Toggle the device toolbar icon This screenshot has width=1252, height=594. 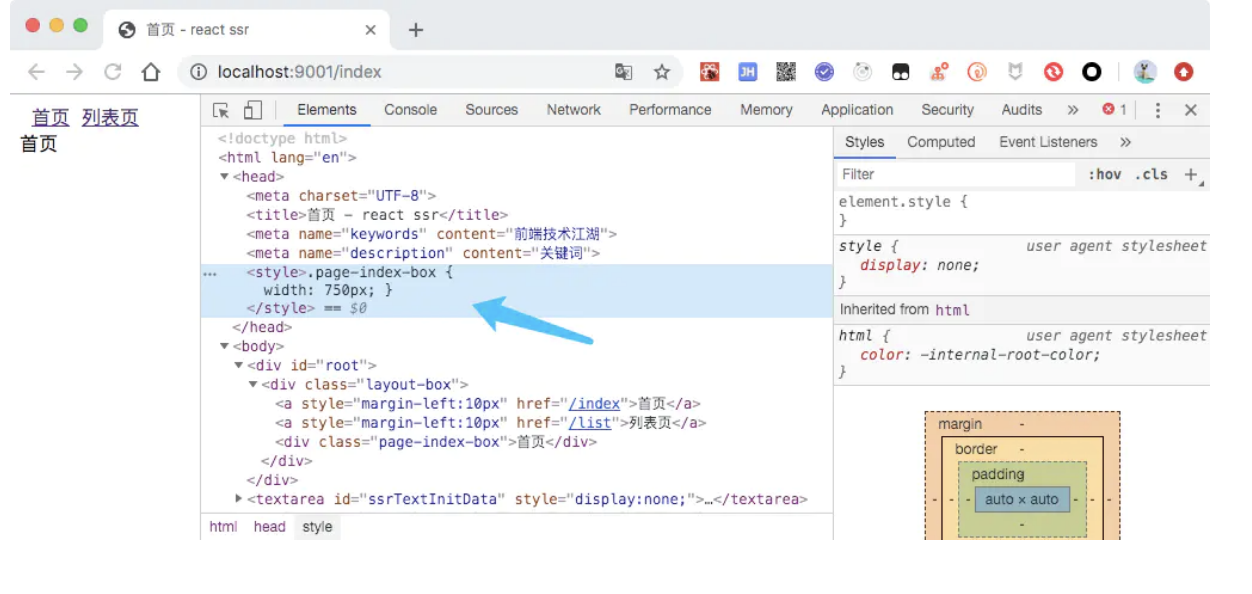click(x=252, y=110)
